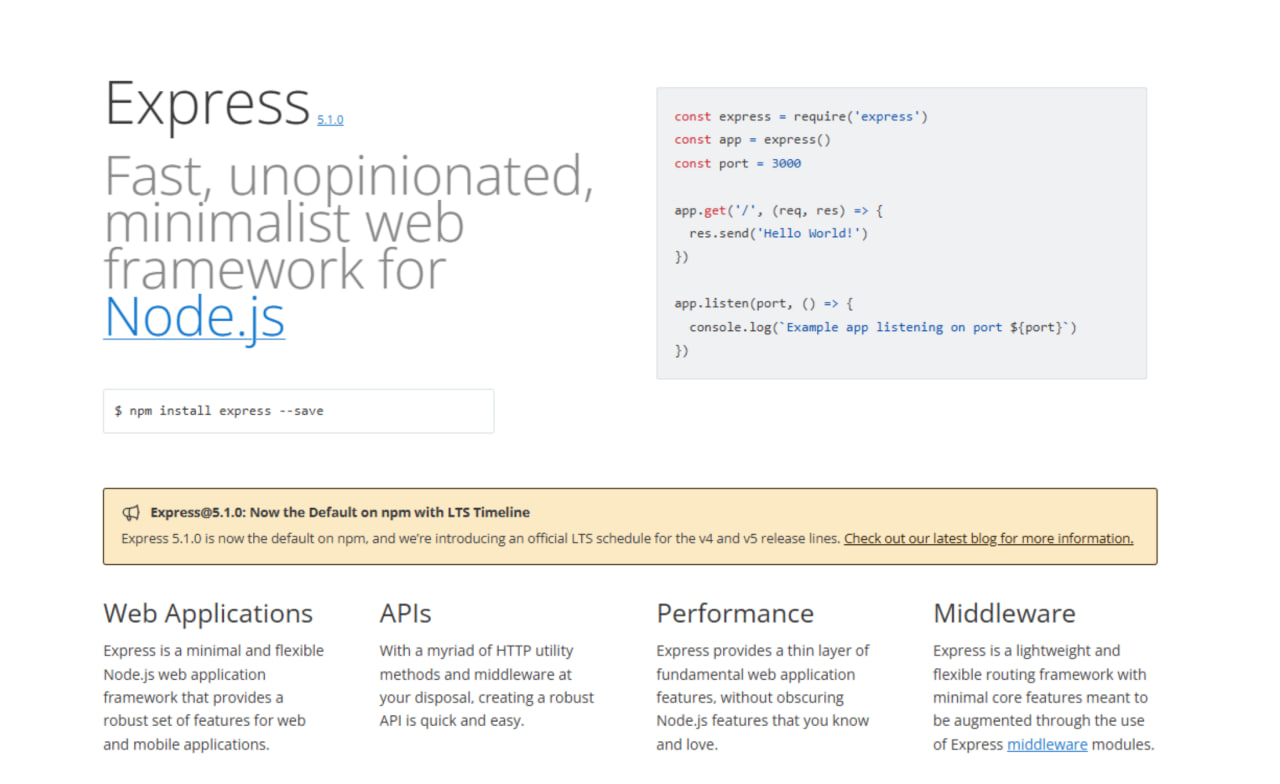Image resolution: width=1280 pixels, height=784 pixels.
Task: Select the Middleware heading
Action: point(1004,613)
